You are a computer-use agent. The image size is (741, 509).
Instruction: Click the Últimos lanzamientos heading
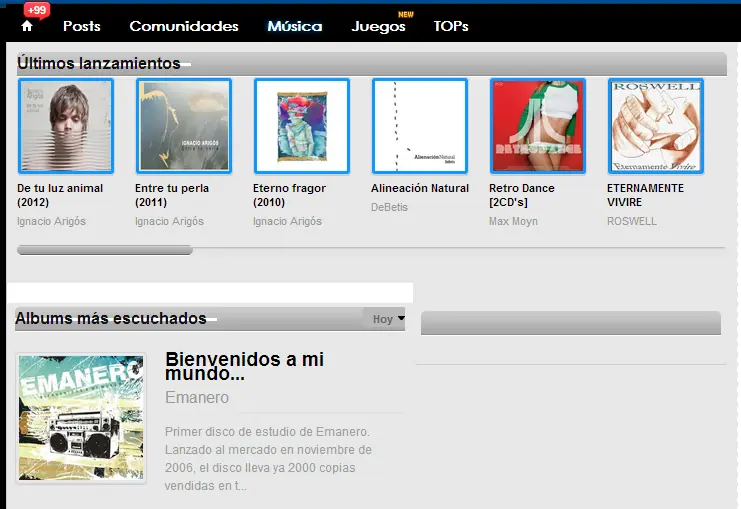click(99, 63)
